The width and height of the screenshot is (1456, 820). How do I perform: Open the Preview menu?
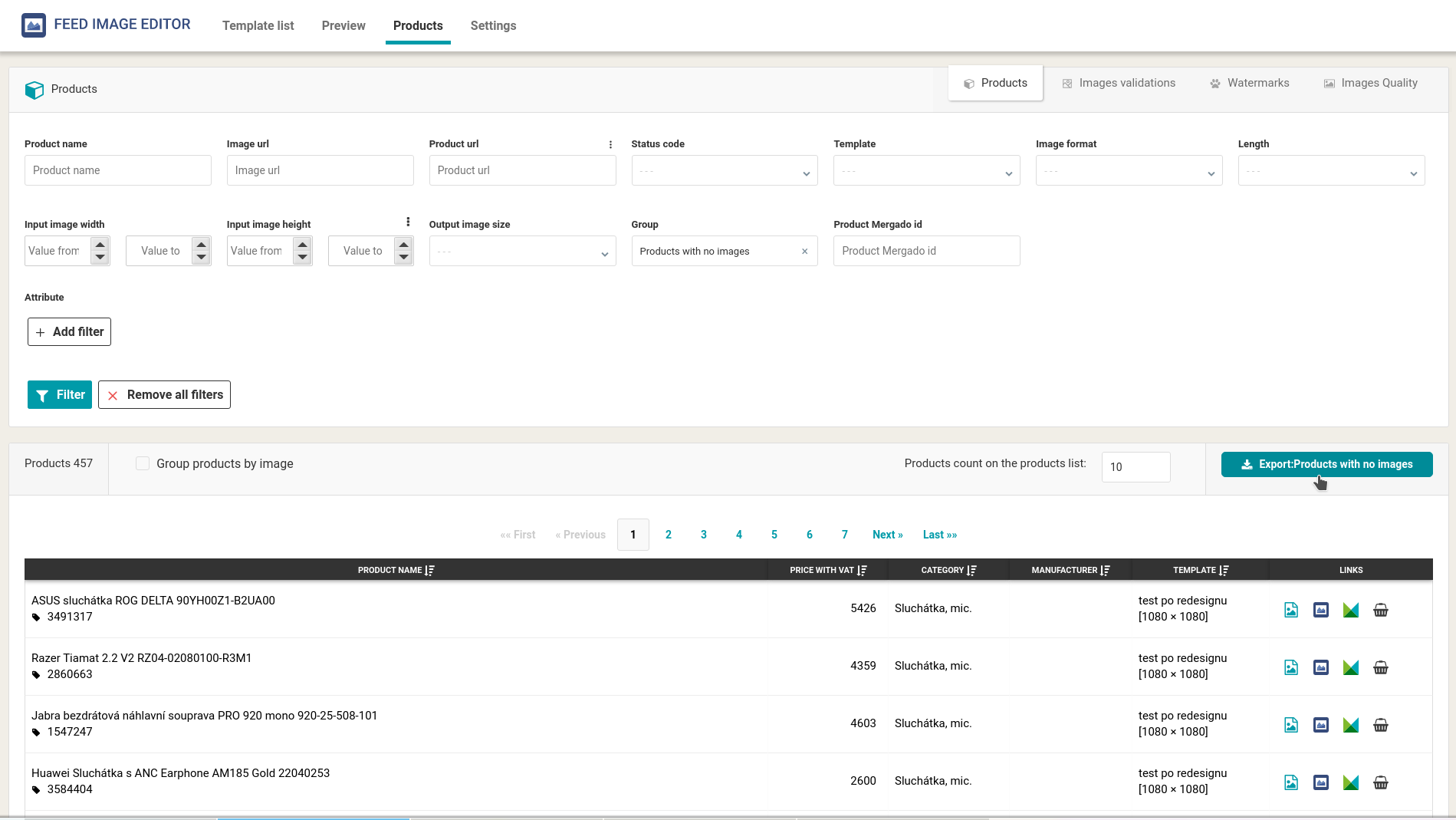click(x=343, y=25)
